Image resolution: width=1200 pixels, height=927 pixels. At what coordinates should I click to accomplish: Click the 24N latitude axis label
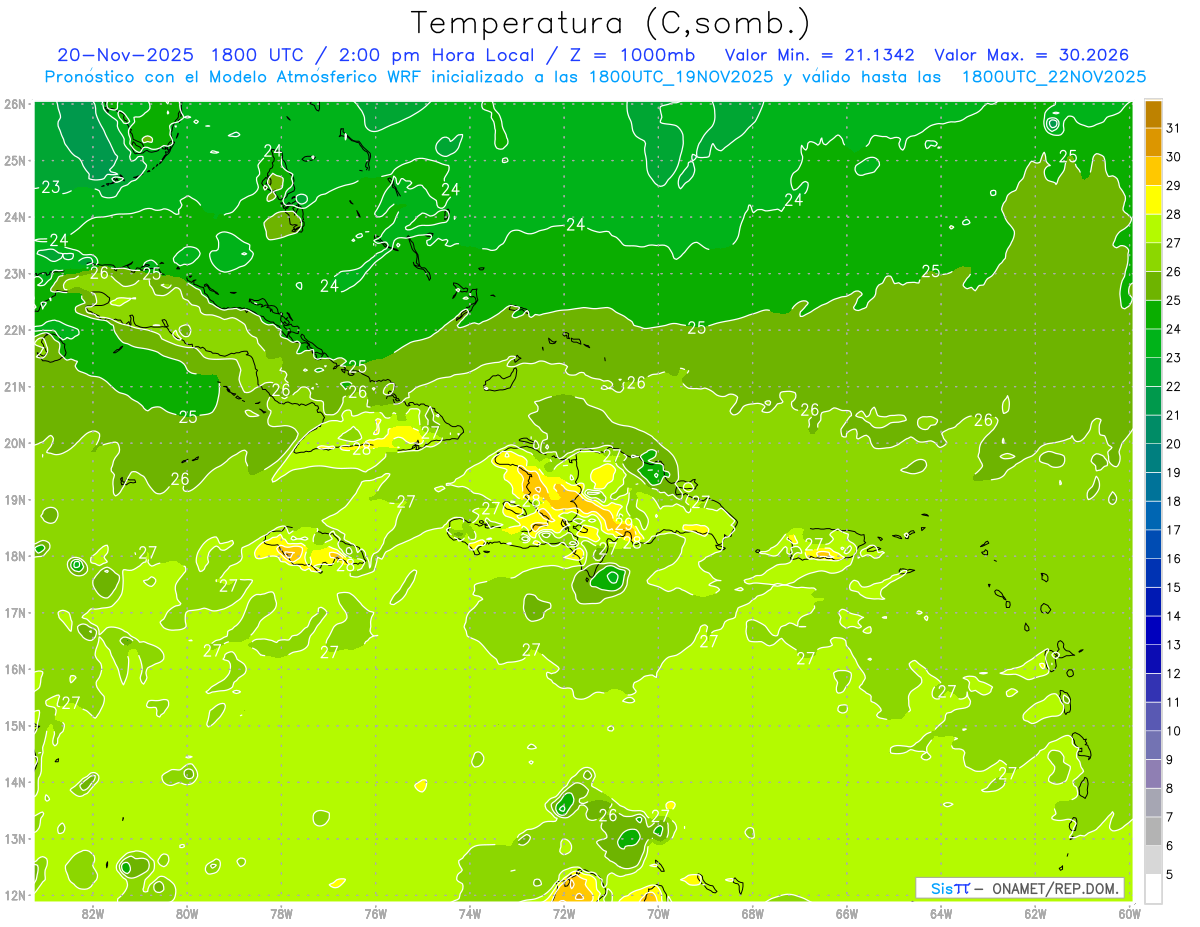point(15,217)
